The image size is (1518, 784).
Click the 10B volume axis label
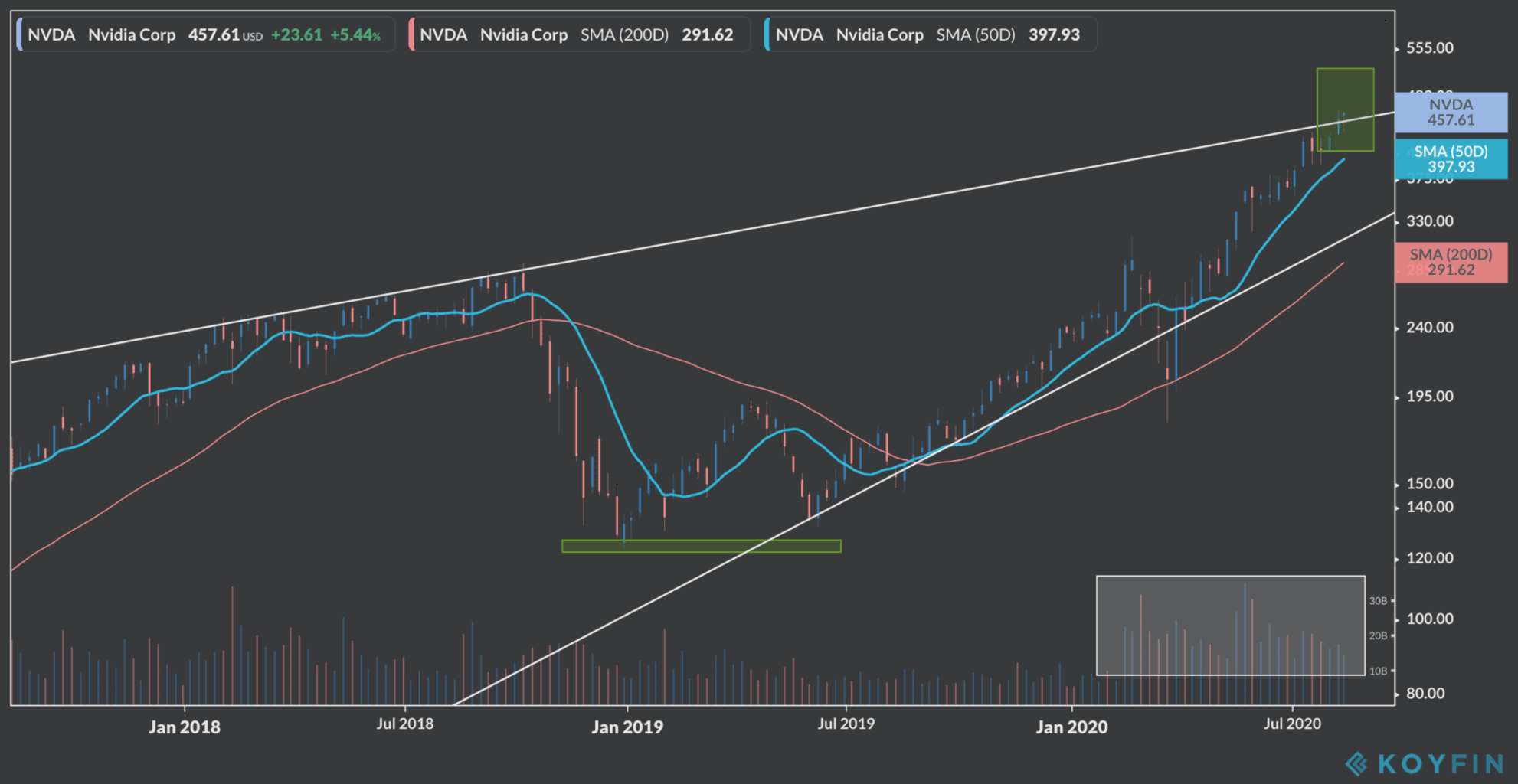tap(1378, 671)
